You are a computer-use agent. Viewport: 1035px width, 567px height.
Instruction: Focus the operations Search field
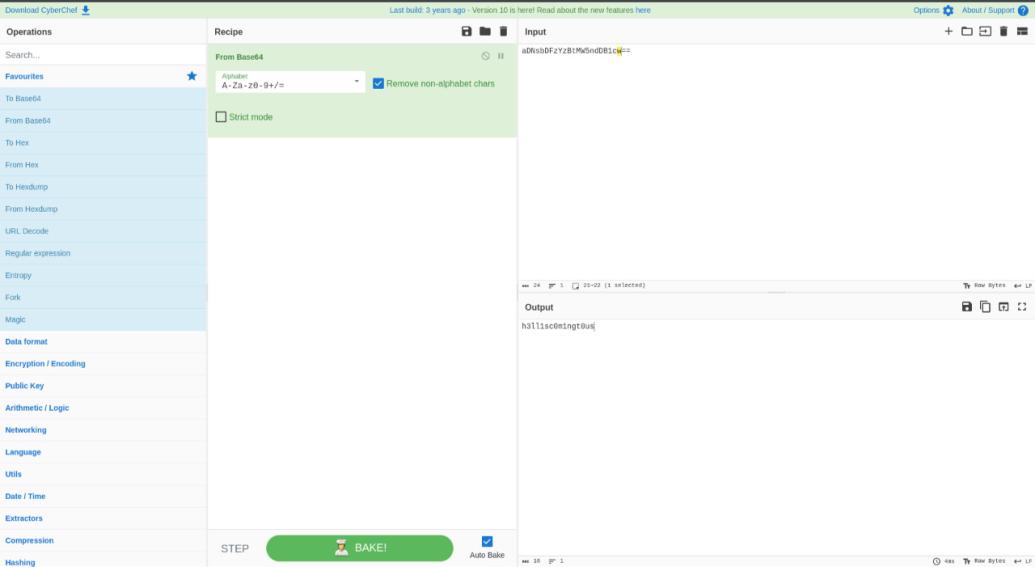coord(103,55)
